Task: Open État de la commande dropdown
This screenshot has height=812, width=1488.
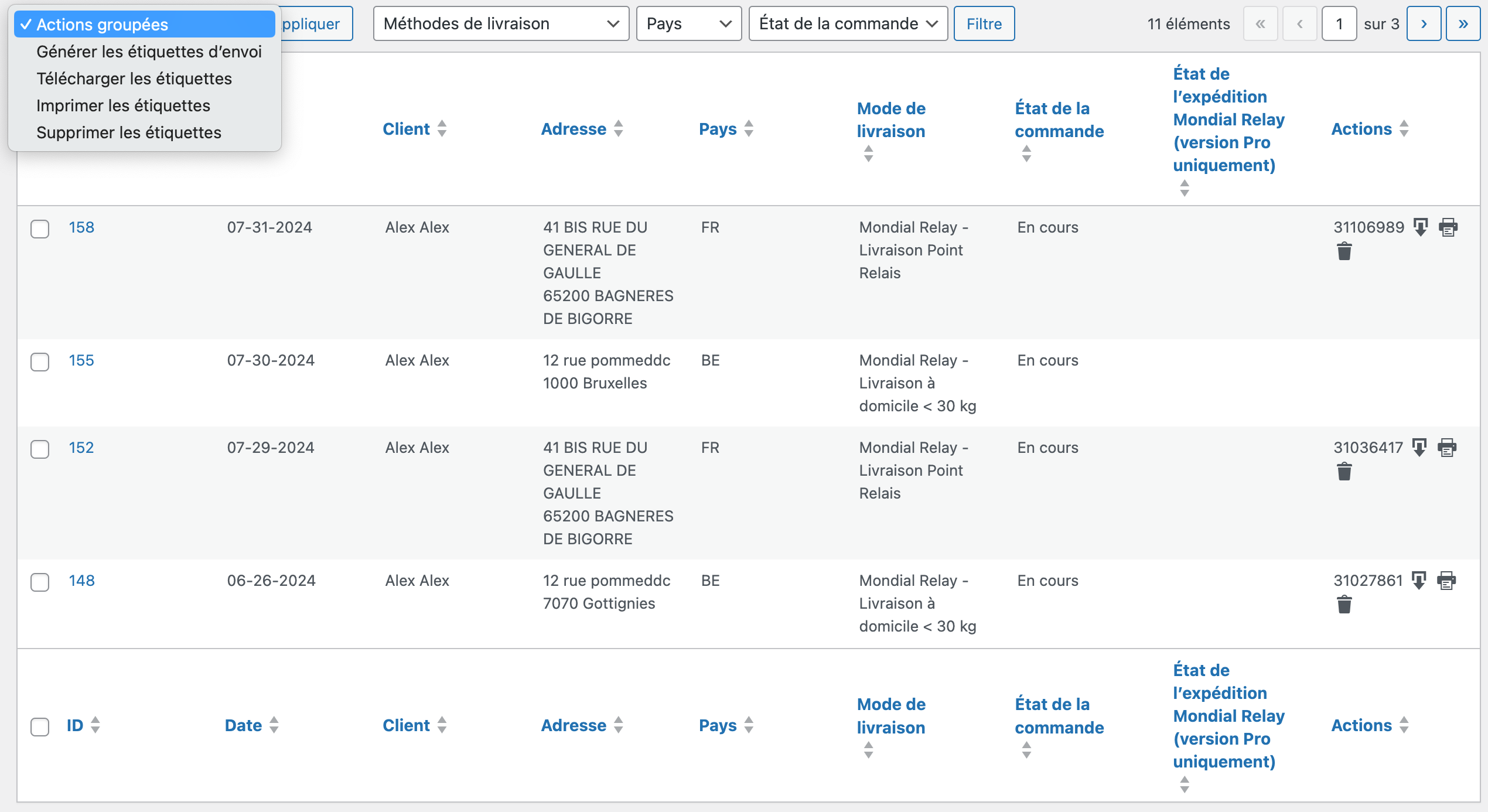Action: click(848, 23)
